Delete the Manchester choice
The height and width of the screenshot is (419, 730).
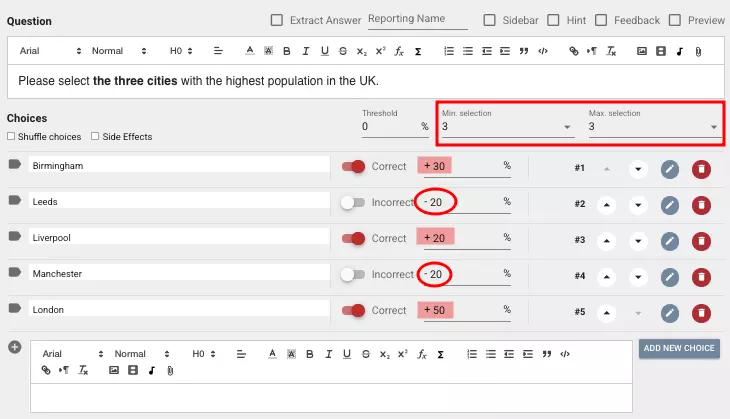701,277
